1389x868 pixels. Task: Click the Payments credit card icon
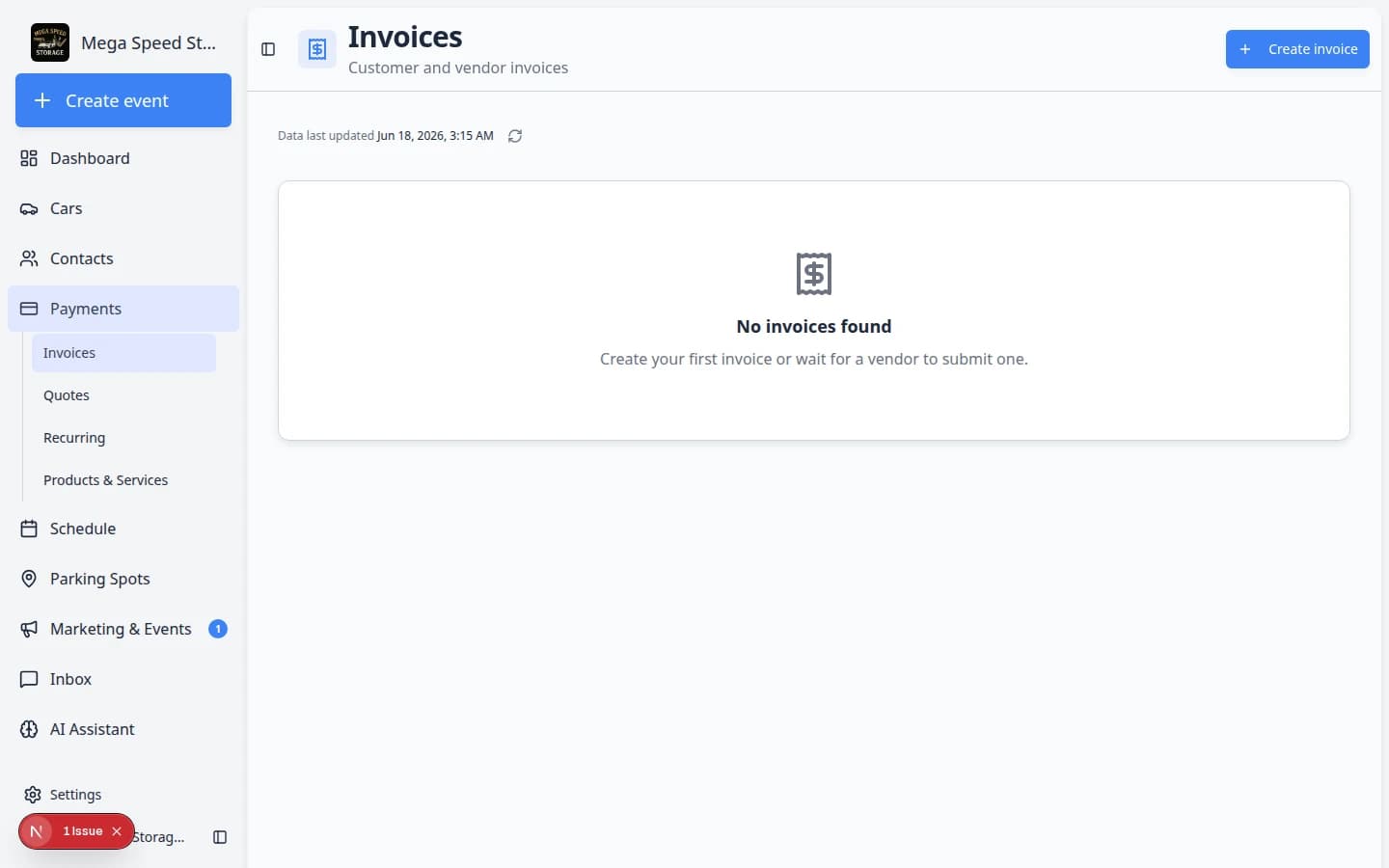coord(29,309)
